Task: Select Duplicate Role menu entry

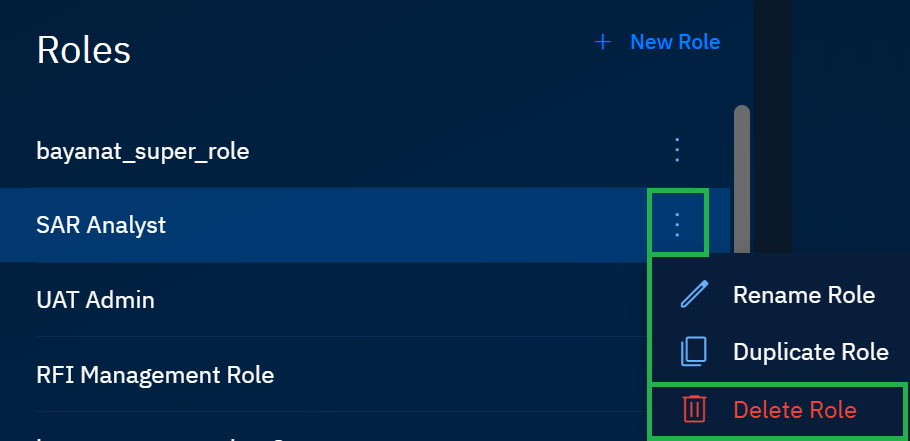Action: tap(810, 352)
